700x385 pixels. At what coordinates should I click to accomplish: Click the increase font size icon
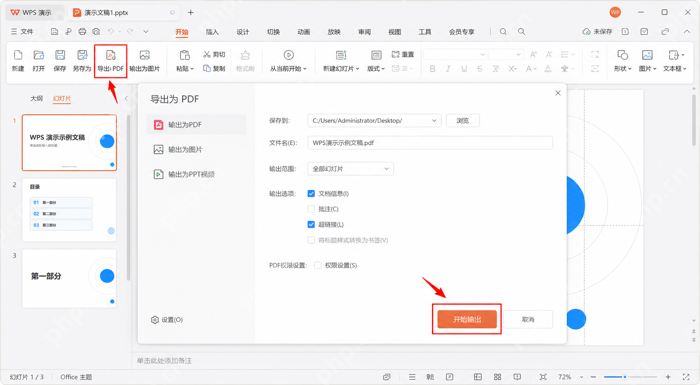[x=533, y=54]
